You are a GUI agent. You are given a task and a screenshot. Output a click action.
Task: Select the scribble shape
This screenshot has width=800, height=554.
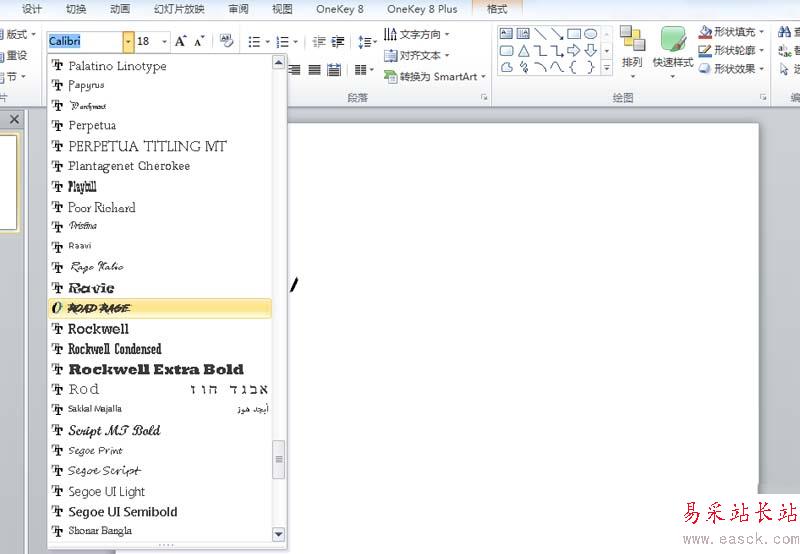[523, 67]
